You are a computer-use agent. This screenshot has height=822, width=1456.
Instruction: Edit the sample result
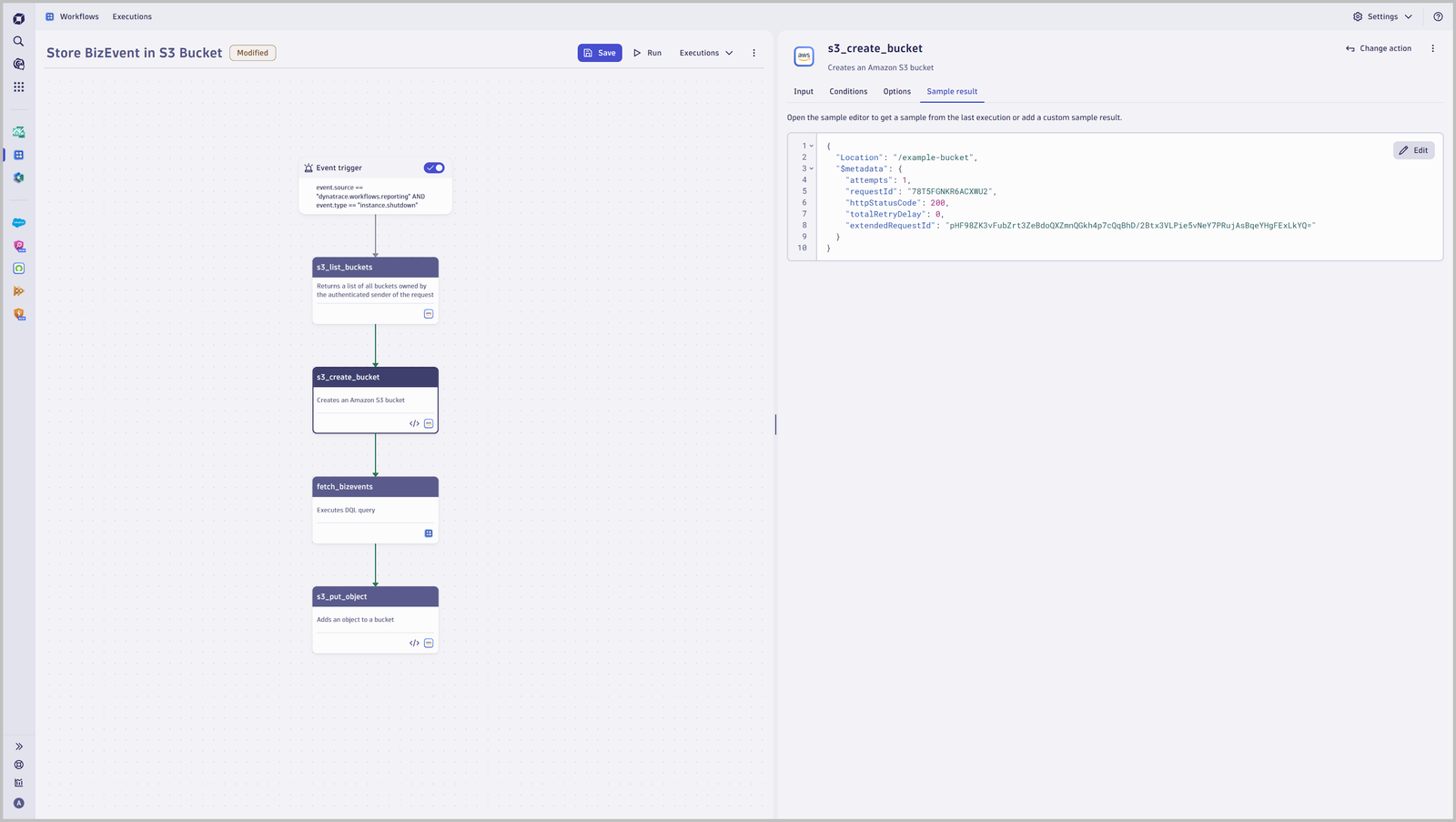[1413, 150]
